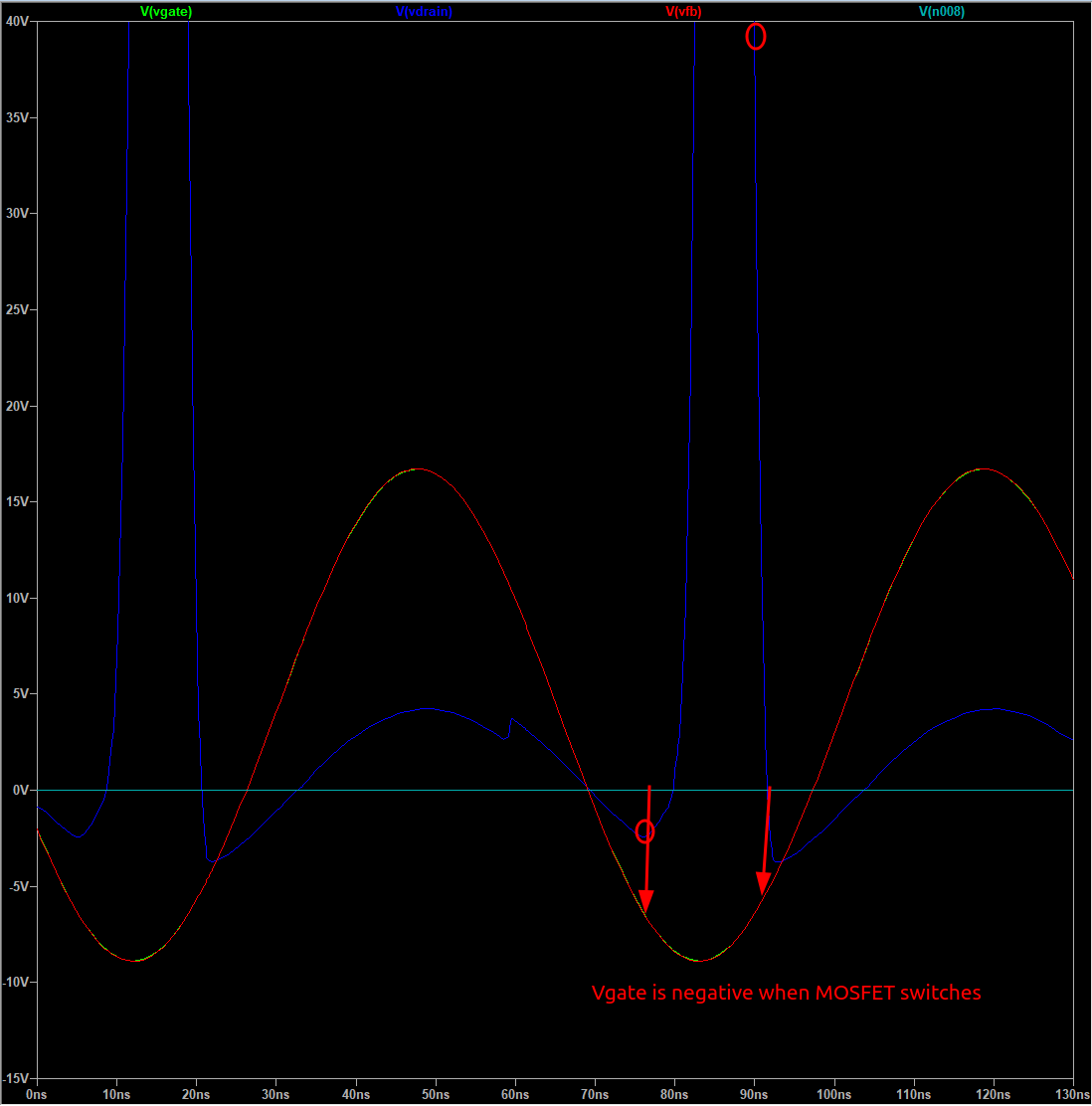The image size is (1092, 1106).
Task: Click the arrowhead of the slanted red arrow
Action: click(x=763, y=885)
